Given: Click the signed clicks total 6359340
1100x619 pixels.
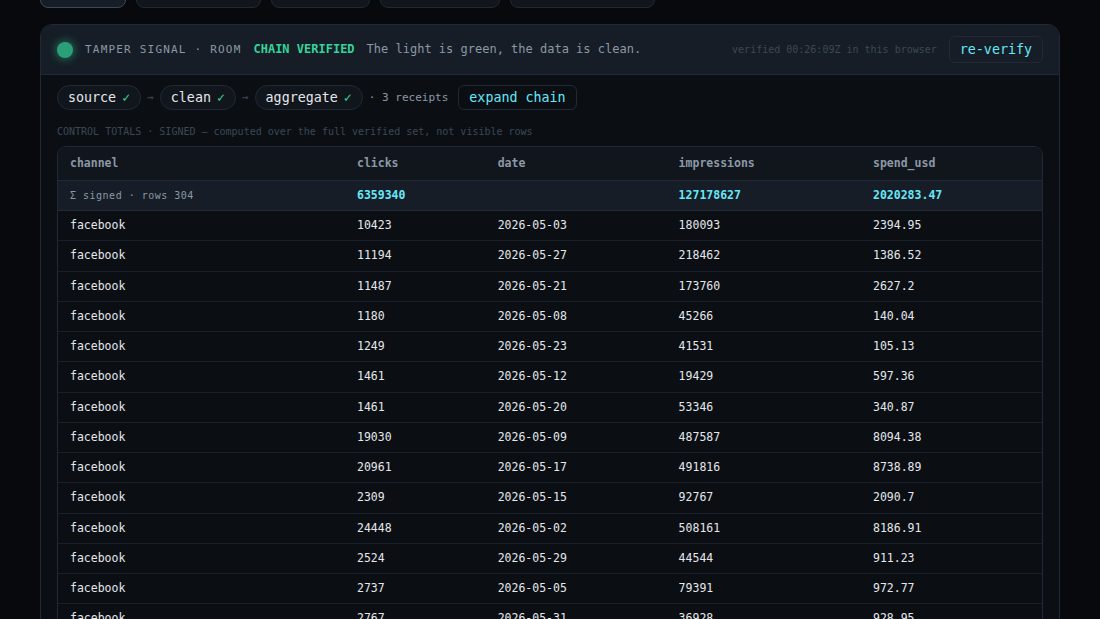Looking at the screenshot, I should click(381, 195).
